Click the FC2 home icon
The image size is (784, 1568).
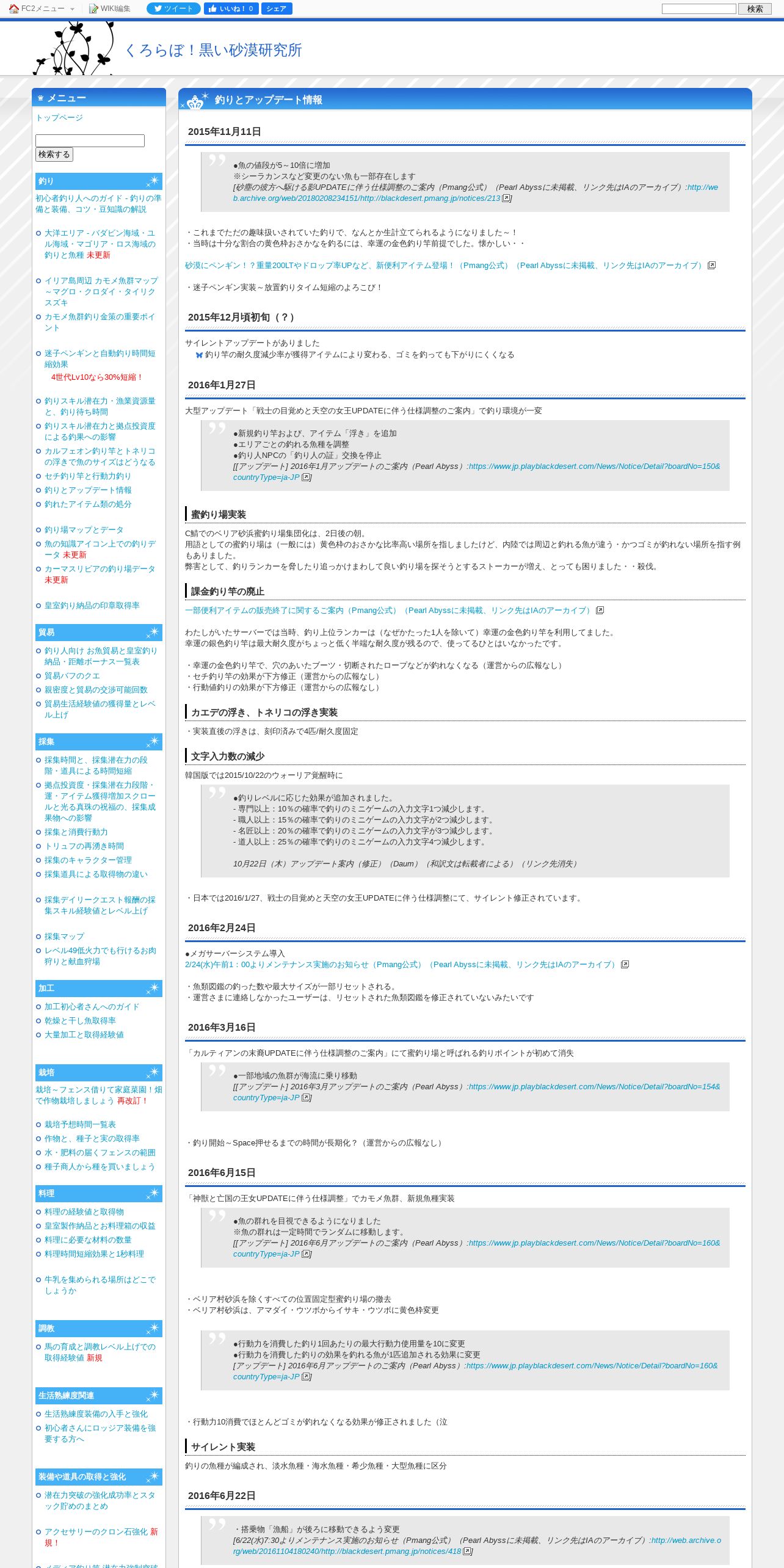point(13,9)
